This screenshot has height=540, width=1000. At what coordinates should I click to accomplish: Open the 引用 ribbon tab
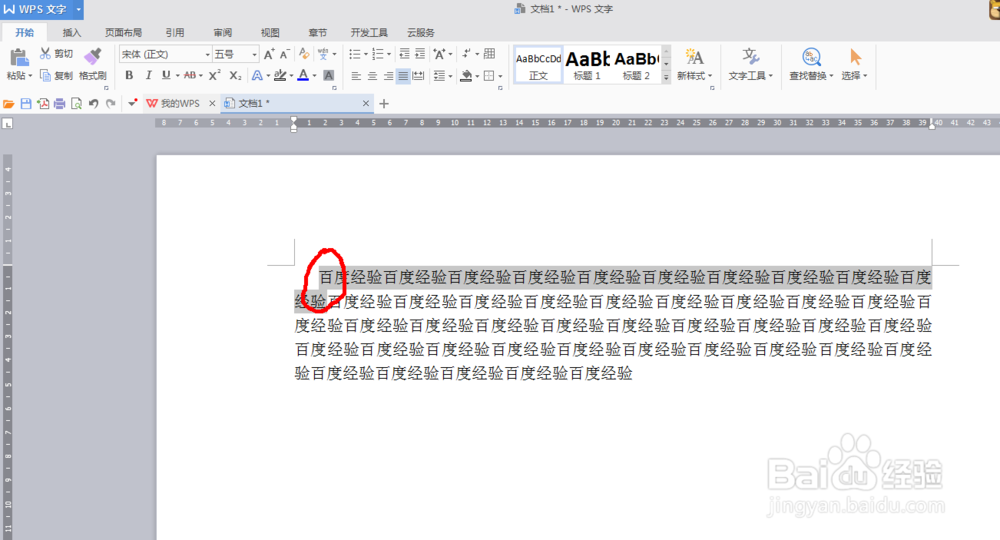coord(175,33)
